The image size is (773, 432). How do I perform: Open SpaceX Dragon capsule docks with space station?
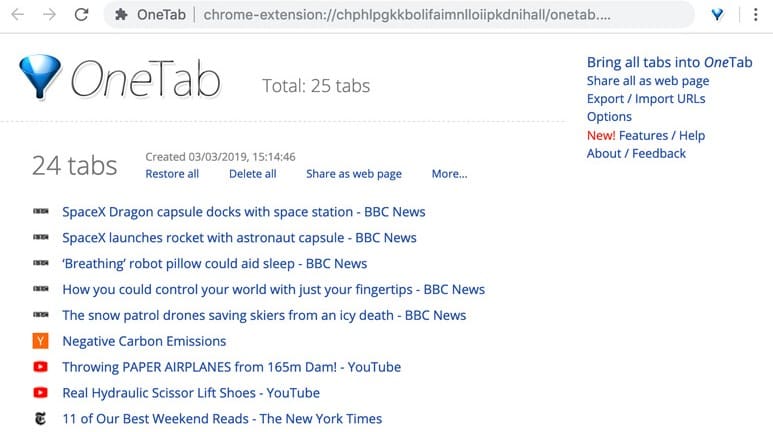[244, 212]
